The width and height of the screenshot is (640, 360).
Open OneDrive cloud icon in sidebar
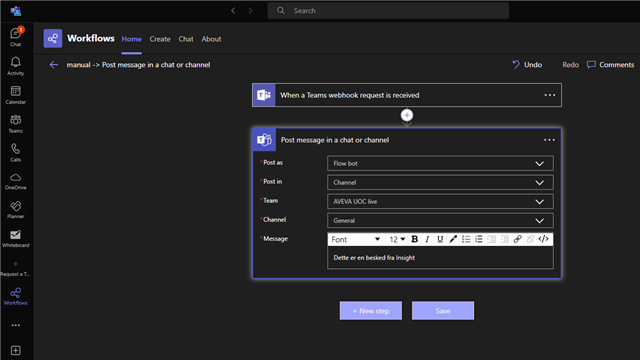16,181
